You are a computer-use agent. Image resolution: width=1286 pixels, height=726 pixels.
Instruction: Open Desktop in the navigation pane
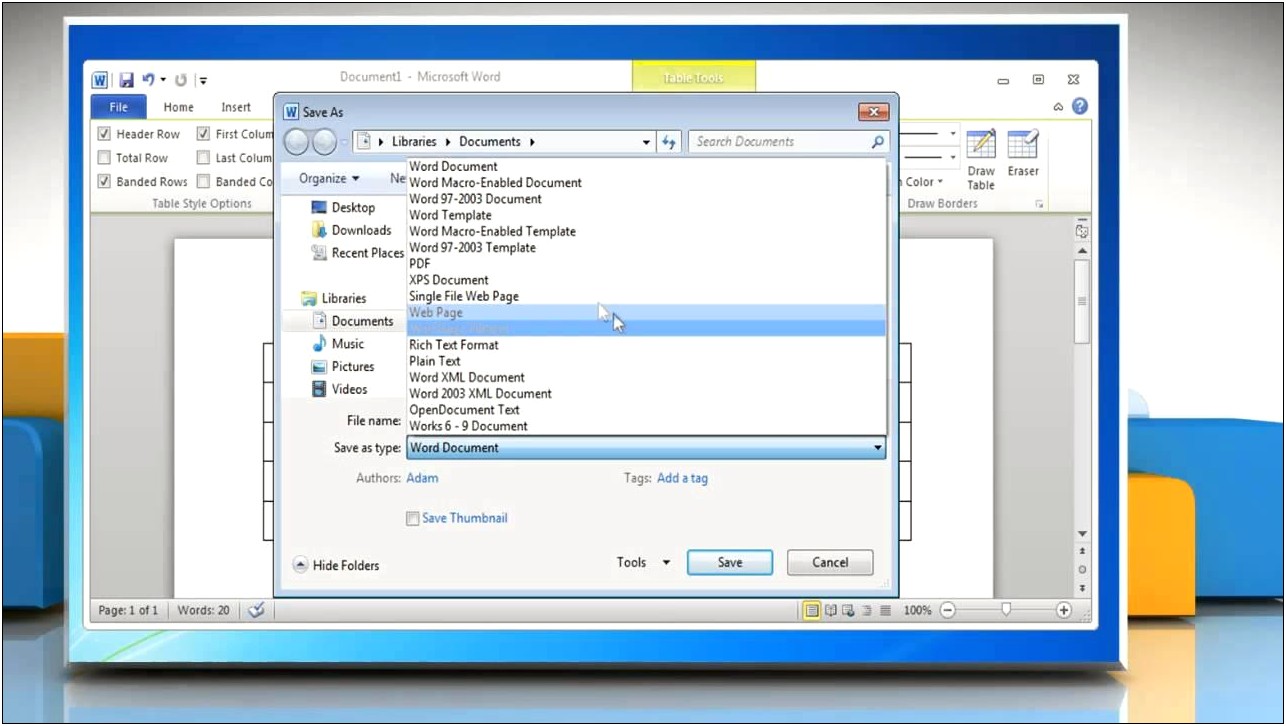click(343, 207)
